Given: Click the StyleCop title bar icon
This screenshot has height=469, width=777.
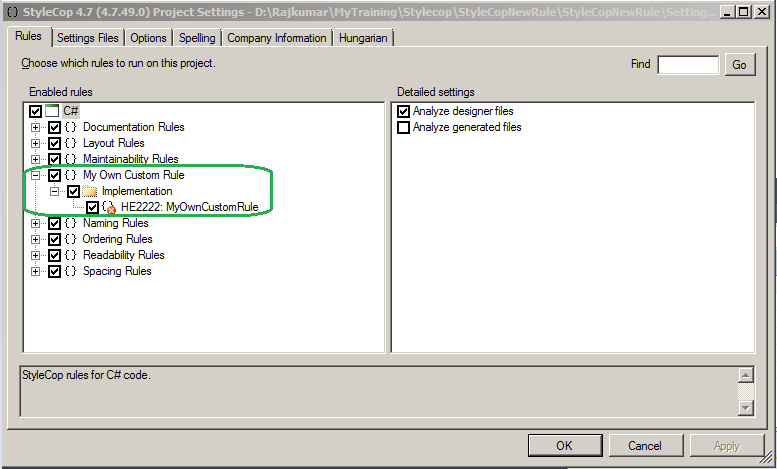Looking at the screenshot, I should (12, 11).
